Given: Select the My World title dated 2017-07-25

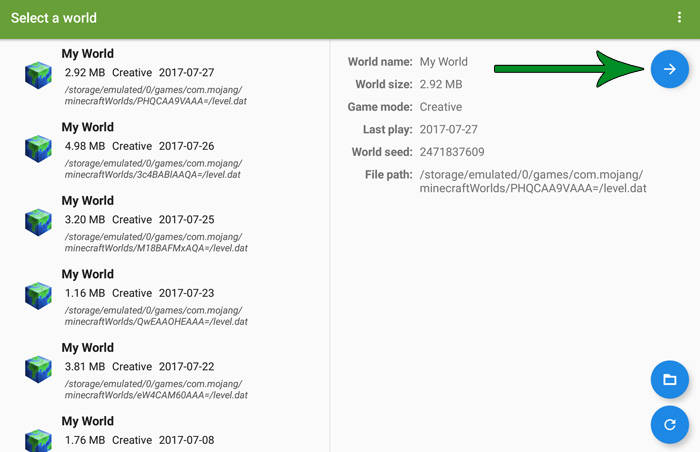Looking at the screenshot, I should click(x=88, y=201).
